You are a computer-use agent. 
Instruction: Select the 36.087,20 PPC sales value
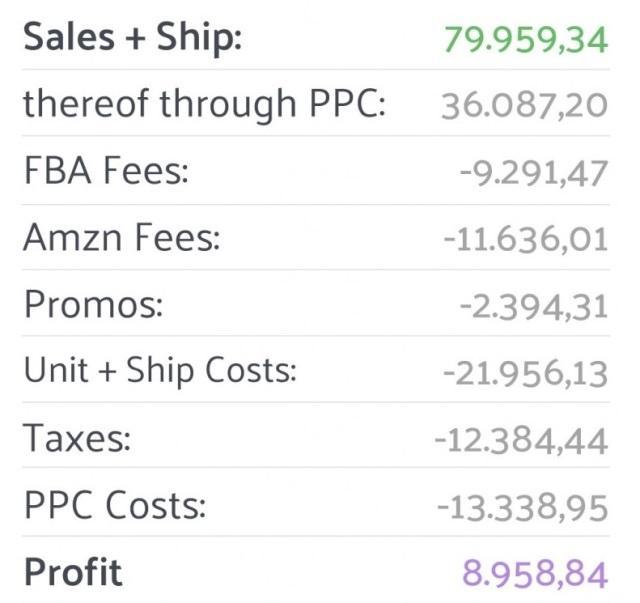(524, 106)
